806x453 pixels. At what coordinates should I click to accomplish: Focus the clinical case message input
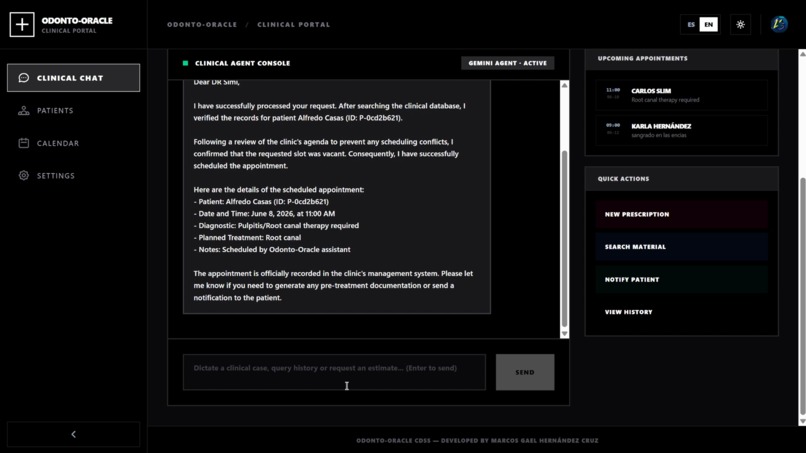click(x=334, y=372)
